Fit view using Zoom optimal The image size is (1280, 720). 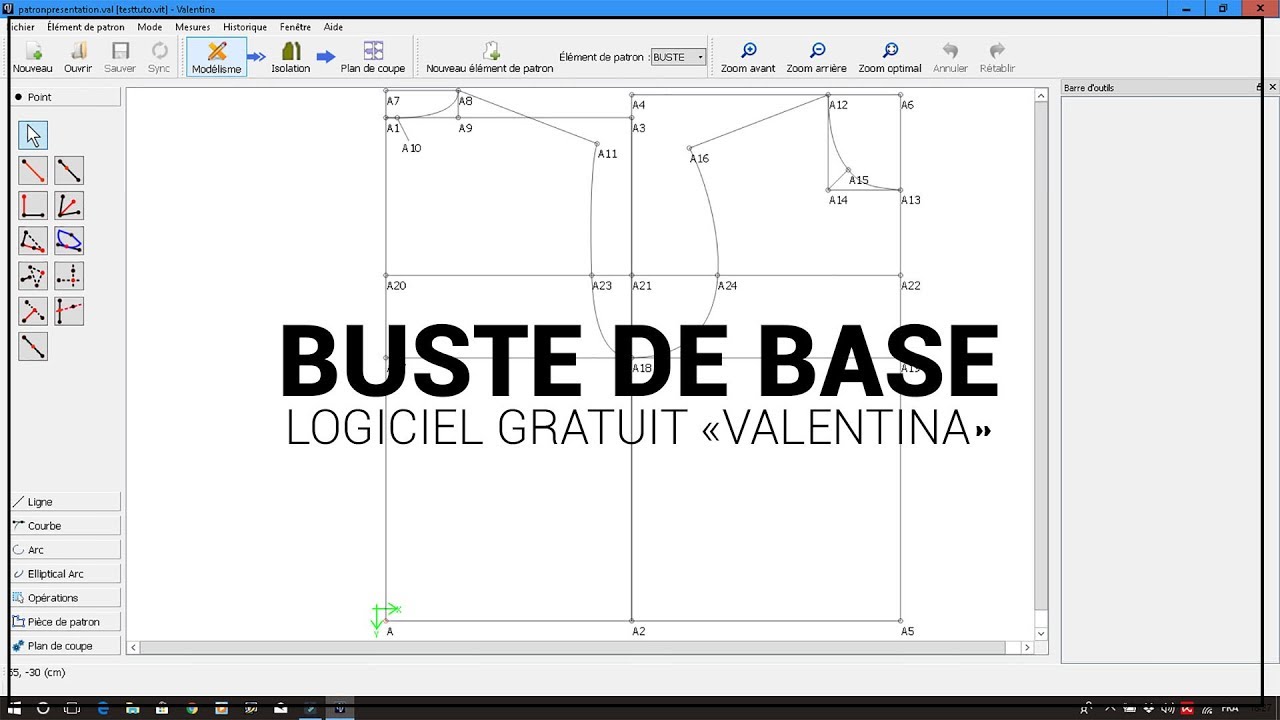890,57
